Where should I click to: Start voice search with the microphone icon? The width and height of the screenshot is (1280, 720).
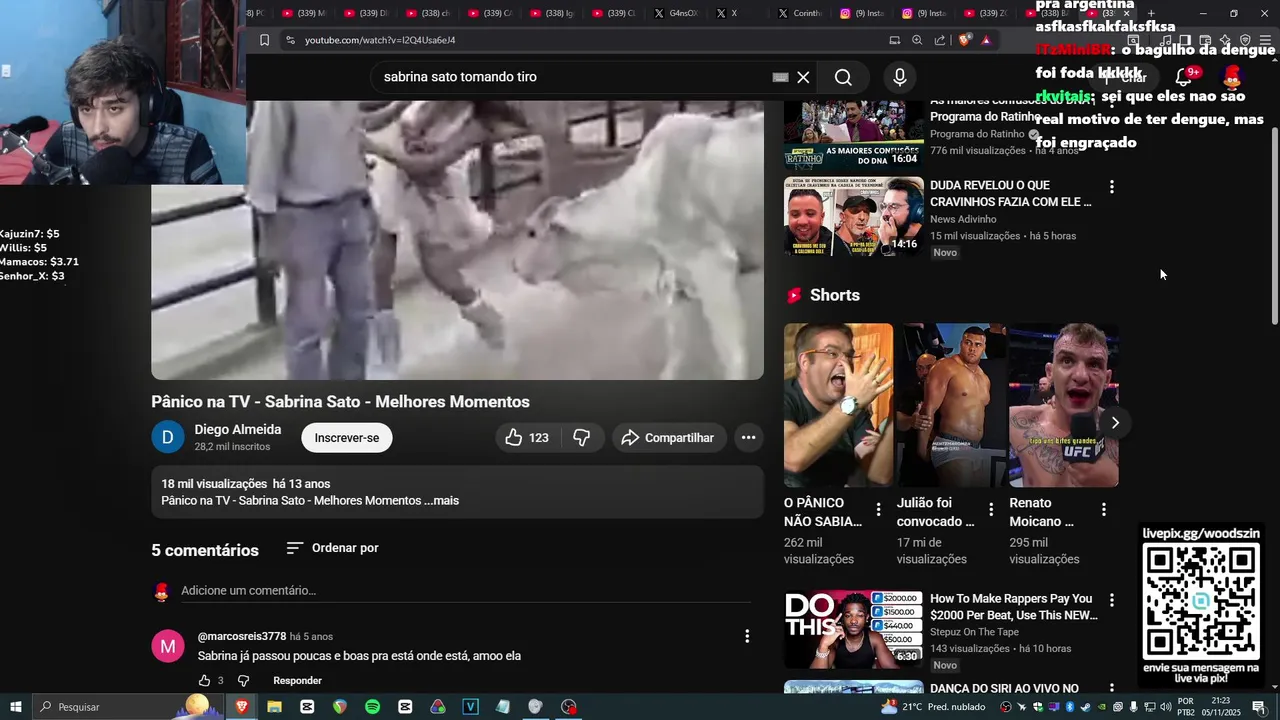pos(900,77)
